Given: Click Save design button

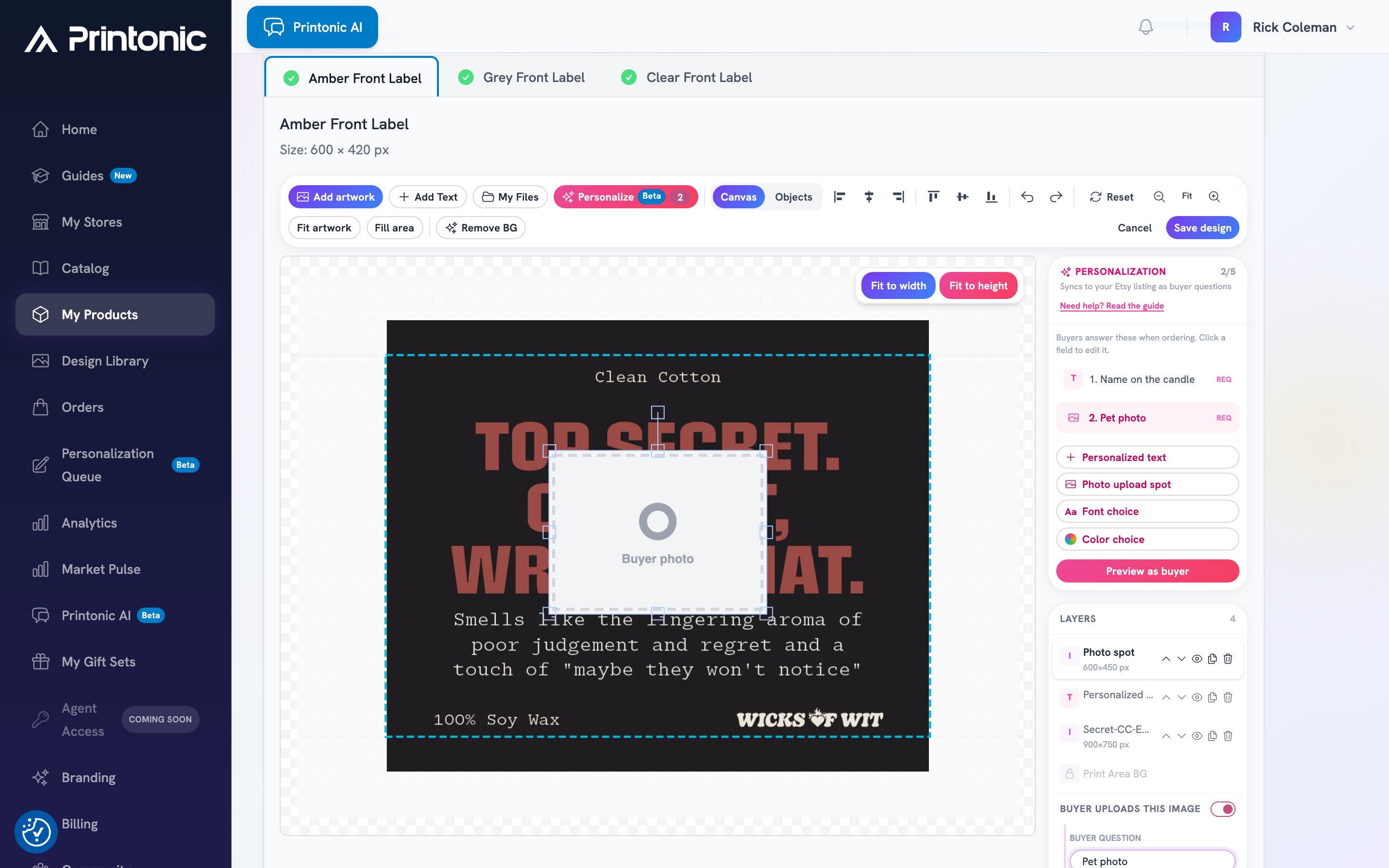Looking at the screenshot, I should pos(1202,228).
